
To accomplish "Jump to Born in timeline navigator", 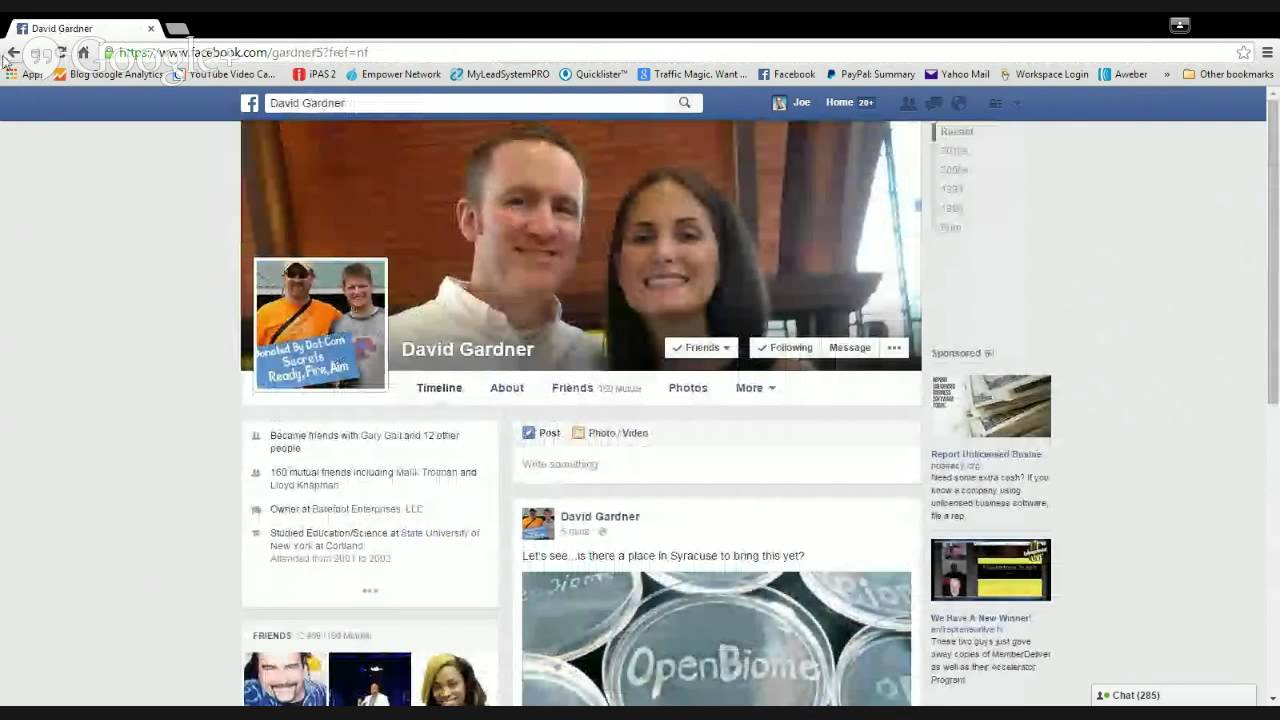I will click(950, 228).
